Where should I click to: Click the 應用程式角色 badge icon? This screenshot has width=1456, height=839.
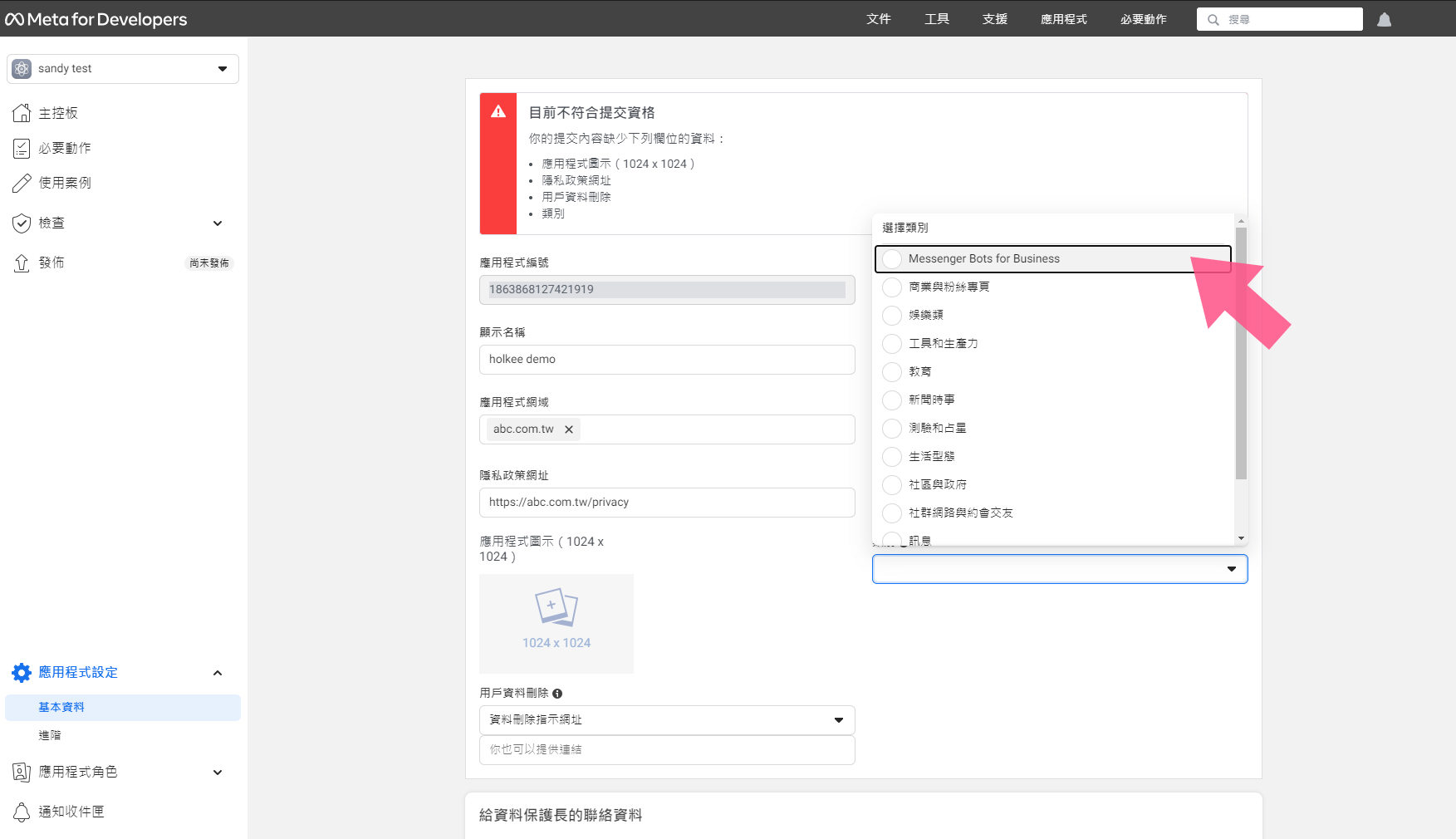(22, 772)
